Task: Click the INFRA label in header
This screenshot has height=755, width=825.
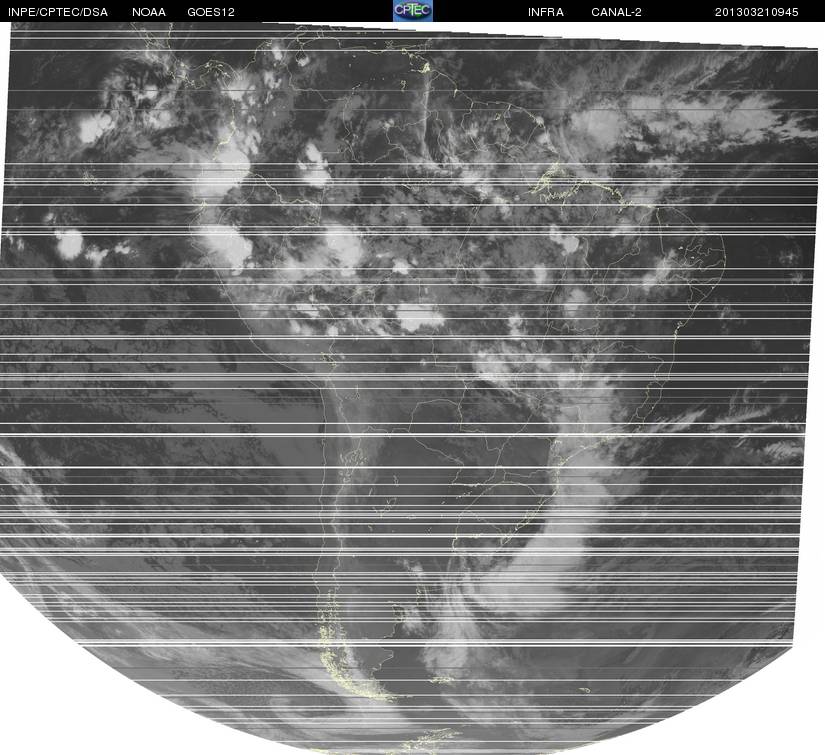Action: tap(546, 12)
